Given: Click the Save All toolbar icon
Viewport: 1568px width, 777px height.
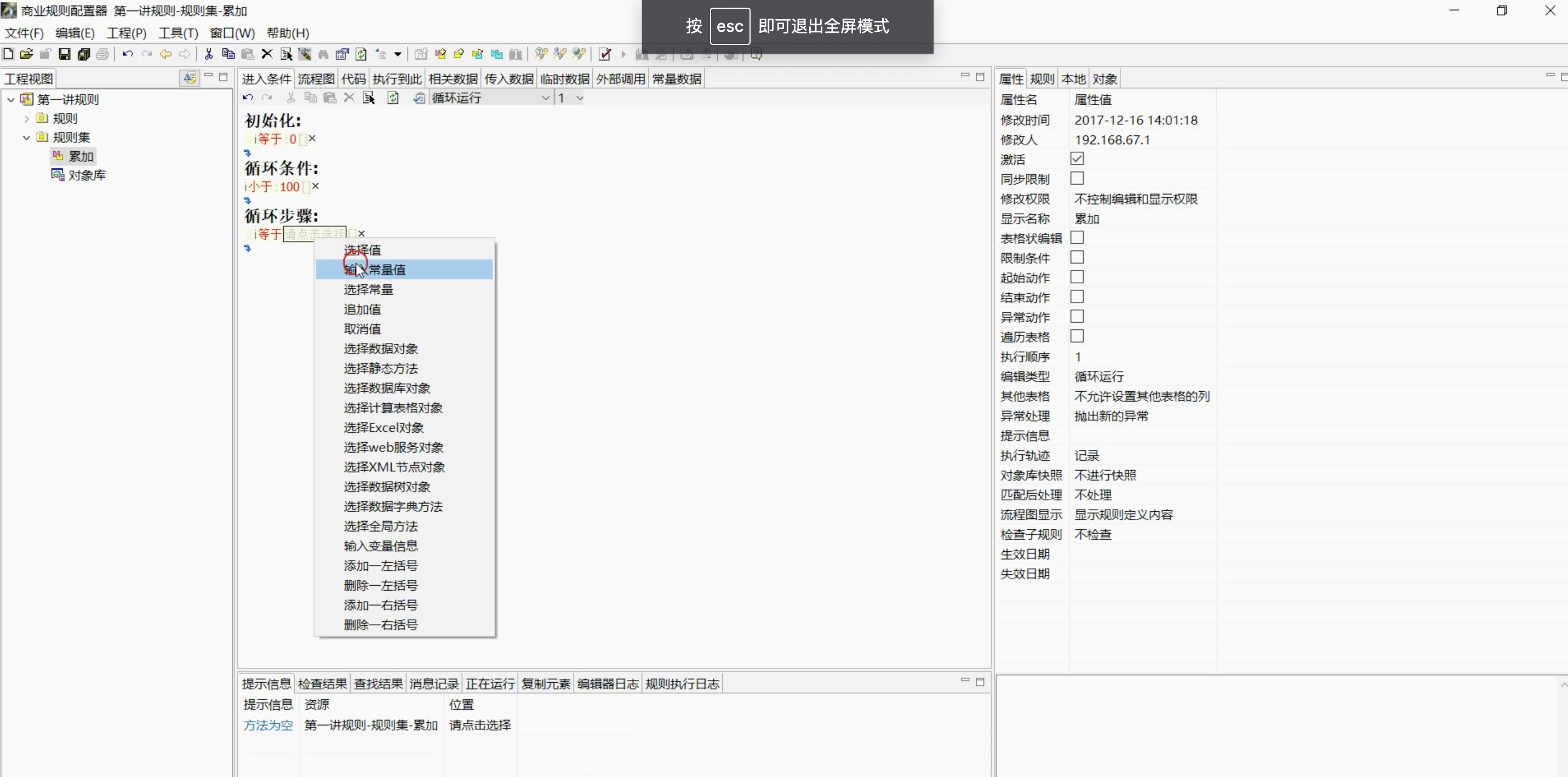Looking at the screenshot, I should click(x=83, y=54).
